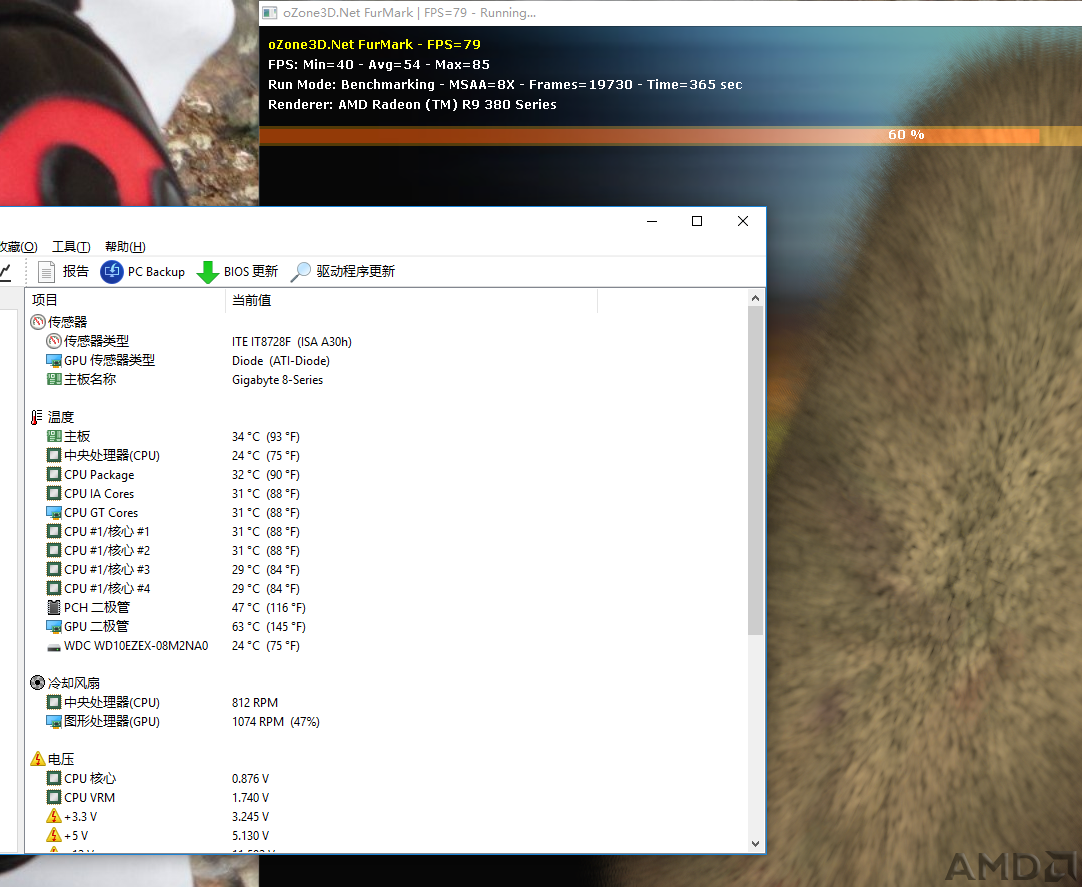Click the WDC hard drive icon
This screenshot has width=1082, height=887.
point(54,647)
